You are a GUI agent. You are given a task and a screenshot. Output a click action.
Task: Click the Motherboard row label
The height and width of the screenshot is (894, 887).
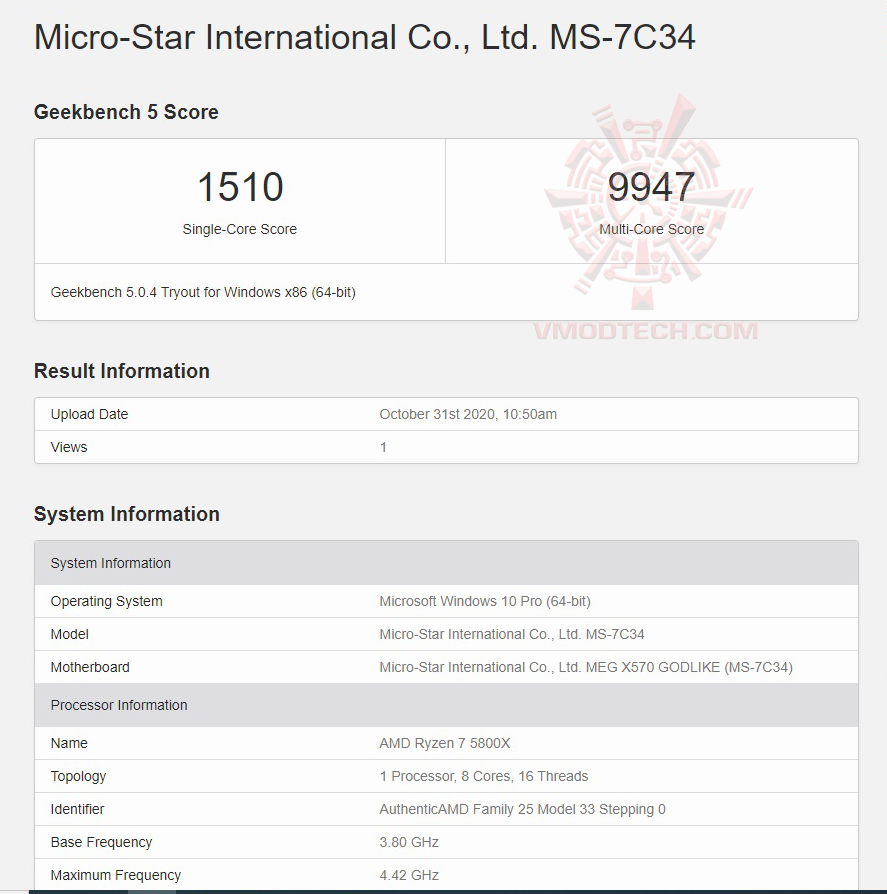(90, 668)
